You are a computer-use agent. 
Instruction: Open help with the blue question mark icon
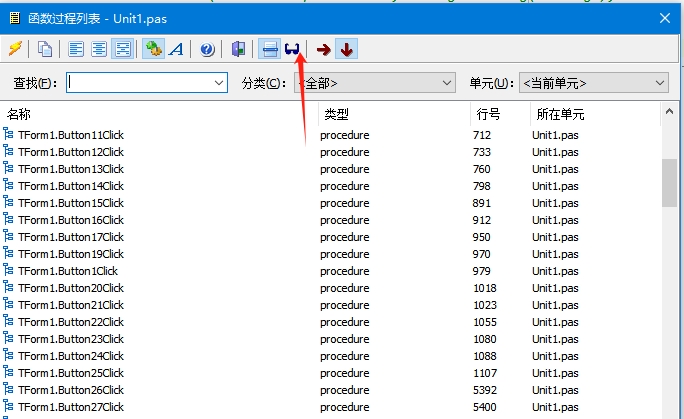(207, 49)
